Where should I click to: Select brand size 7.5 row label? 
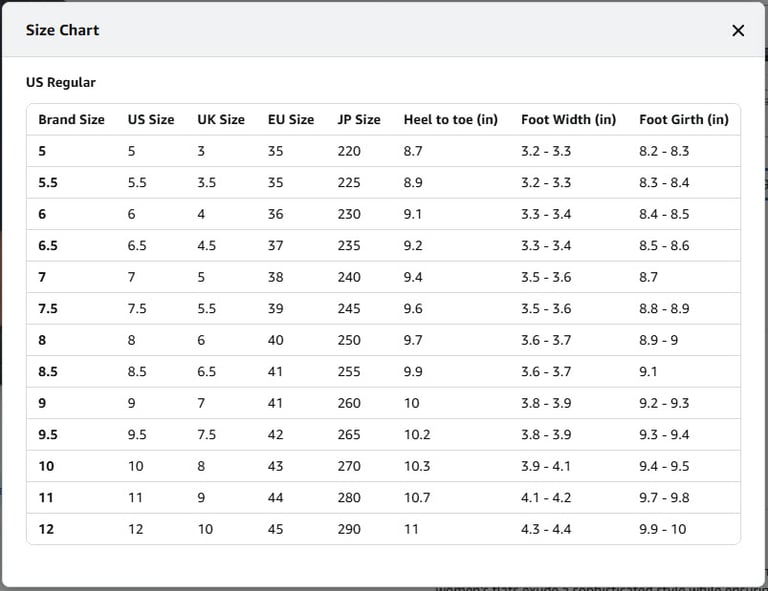click(x=48, y=309)
